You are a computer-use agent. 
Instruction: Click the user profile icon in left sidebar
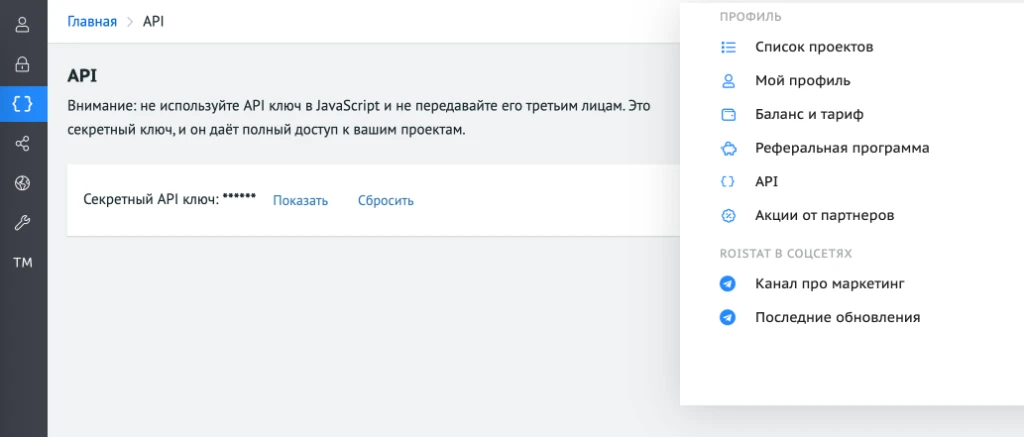(x=22, y=25)
